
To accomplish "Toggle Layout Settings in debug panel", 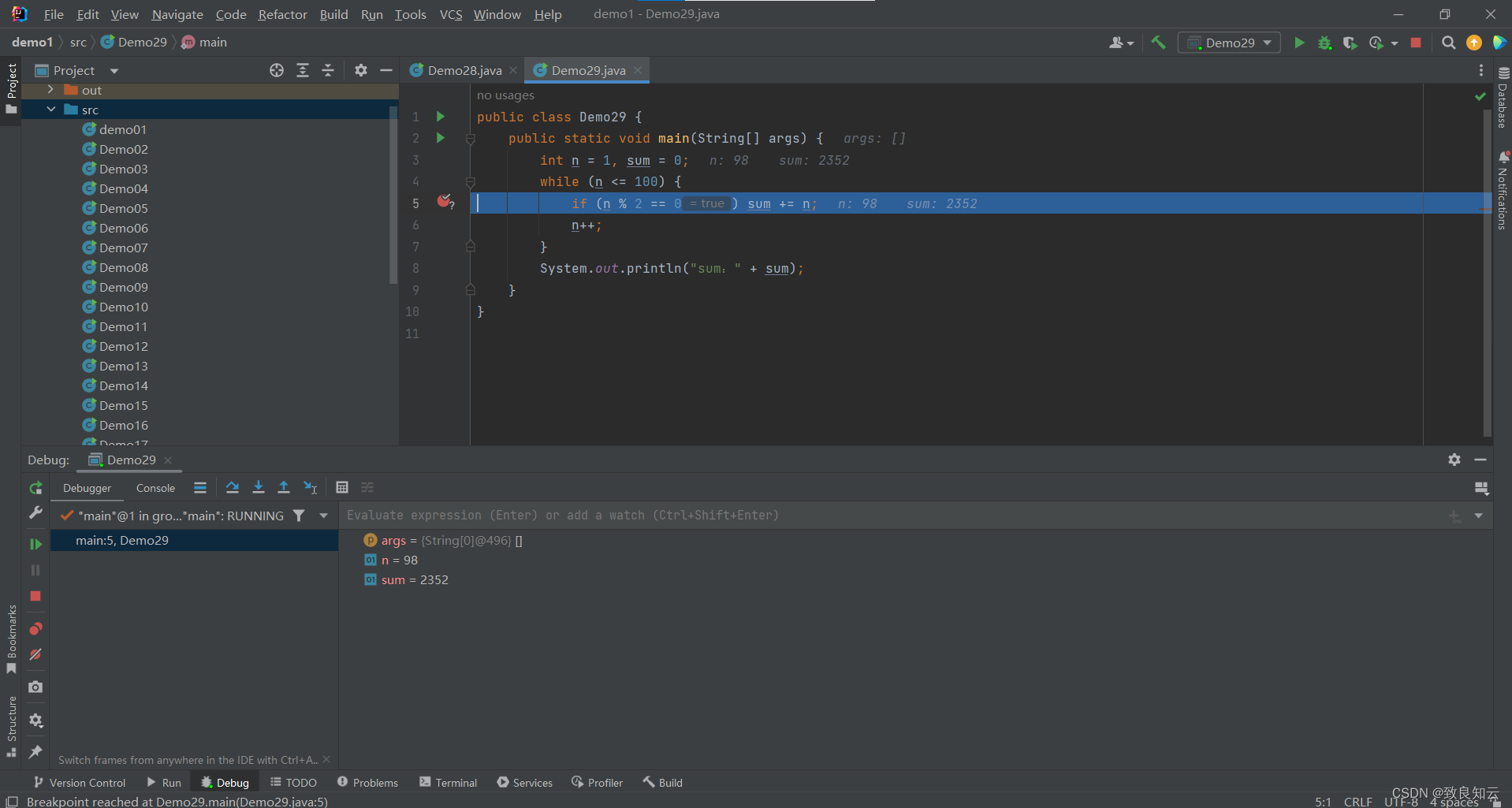I will click(1481, 488).
